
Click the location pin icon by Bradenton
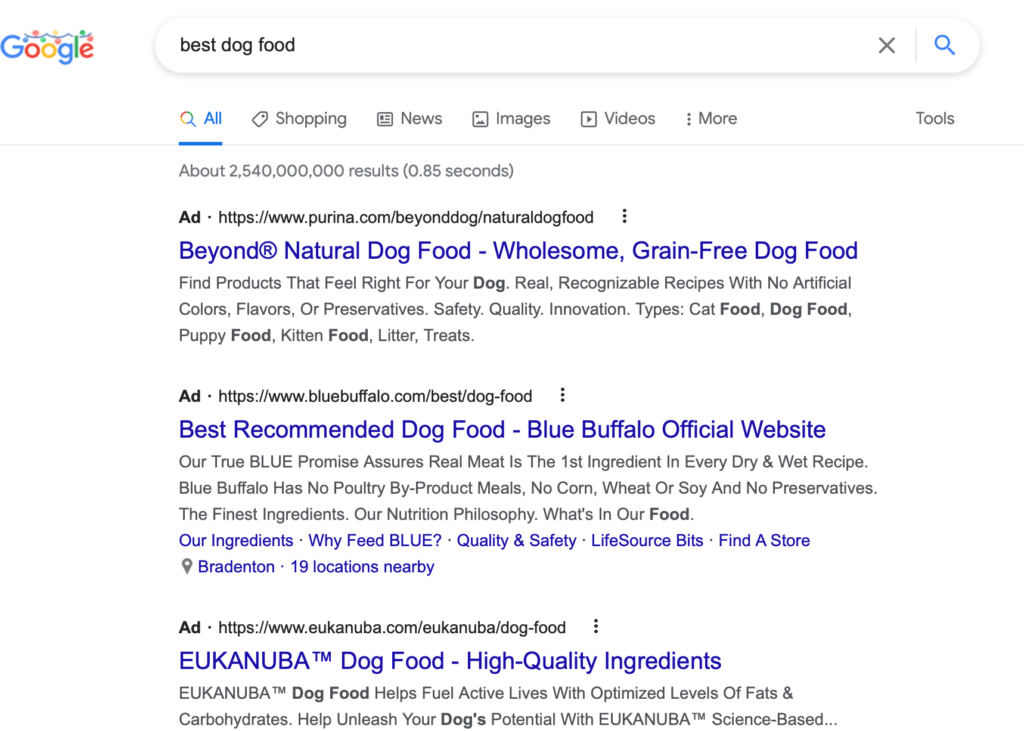186,567
